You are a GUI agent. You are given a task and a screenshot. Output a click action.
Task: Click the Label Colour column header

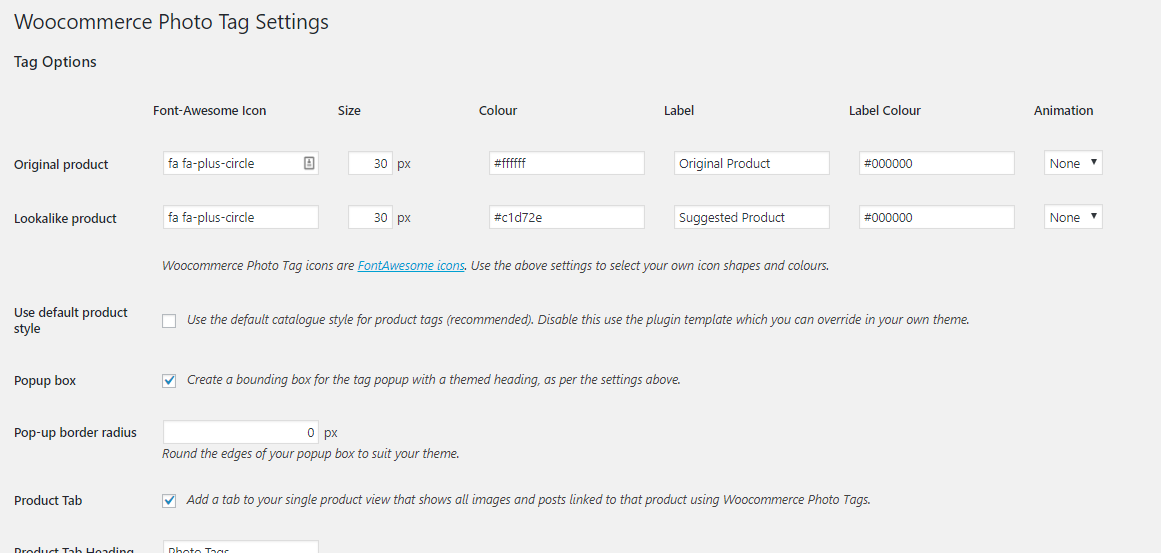885,111
